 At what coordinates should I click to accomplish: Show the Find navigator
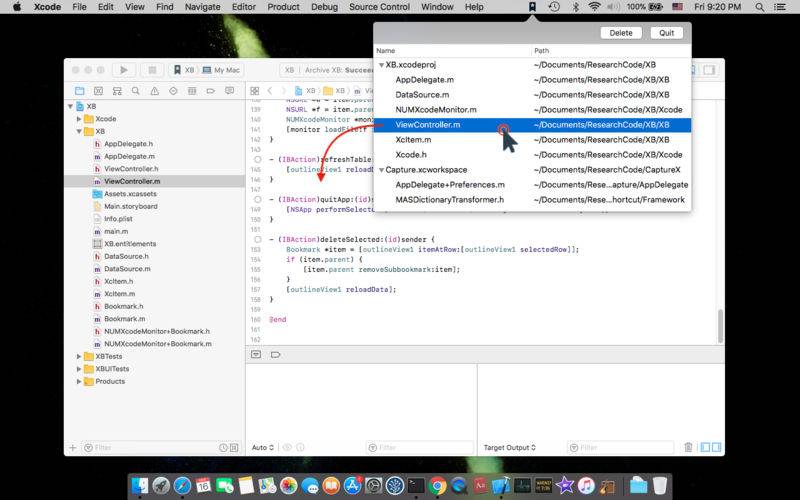135,91
